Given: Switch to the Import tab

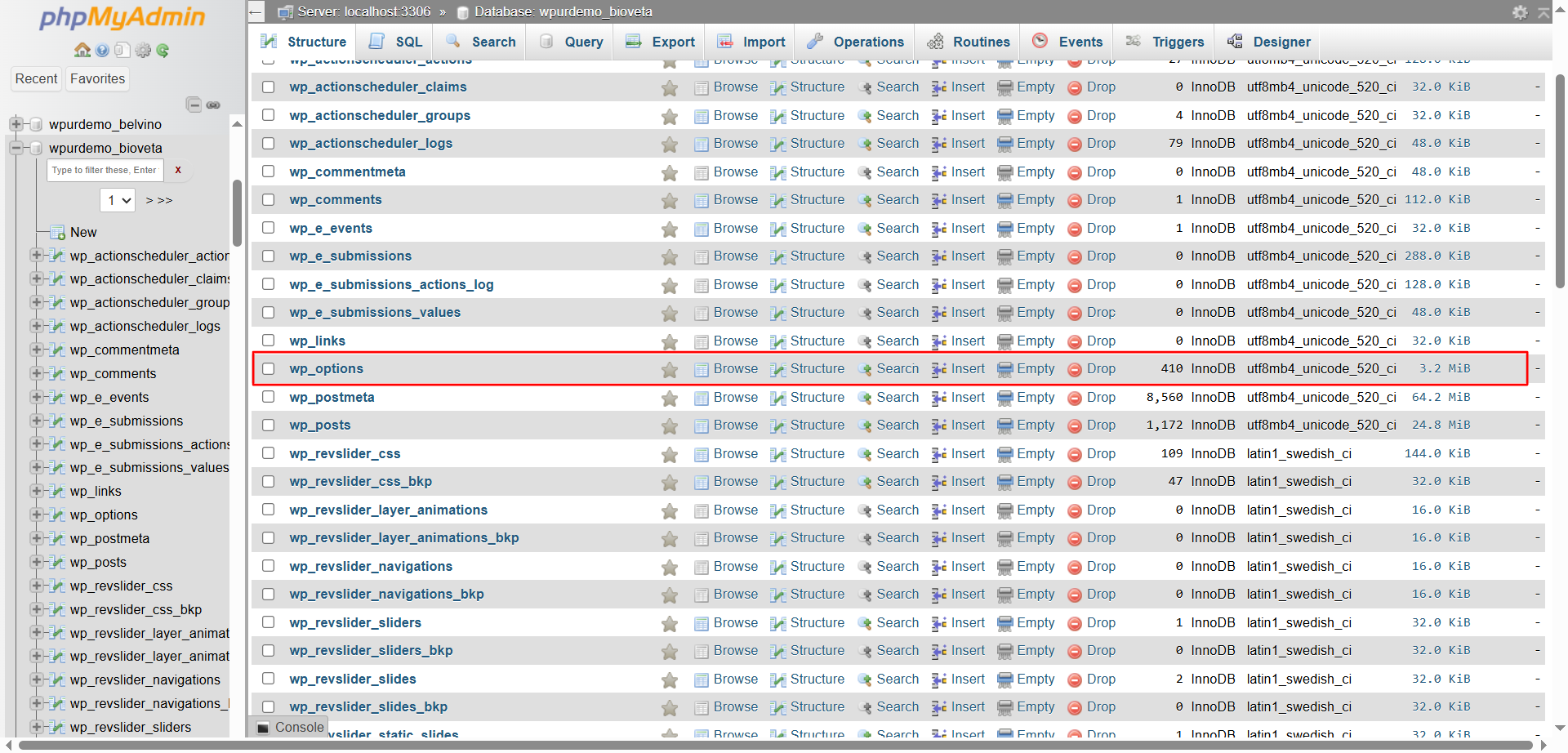Looking at the screenshot, I should (x=751, y=42).
